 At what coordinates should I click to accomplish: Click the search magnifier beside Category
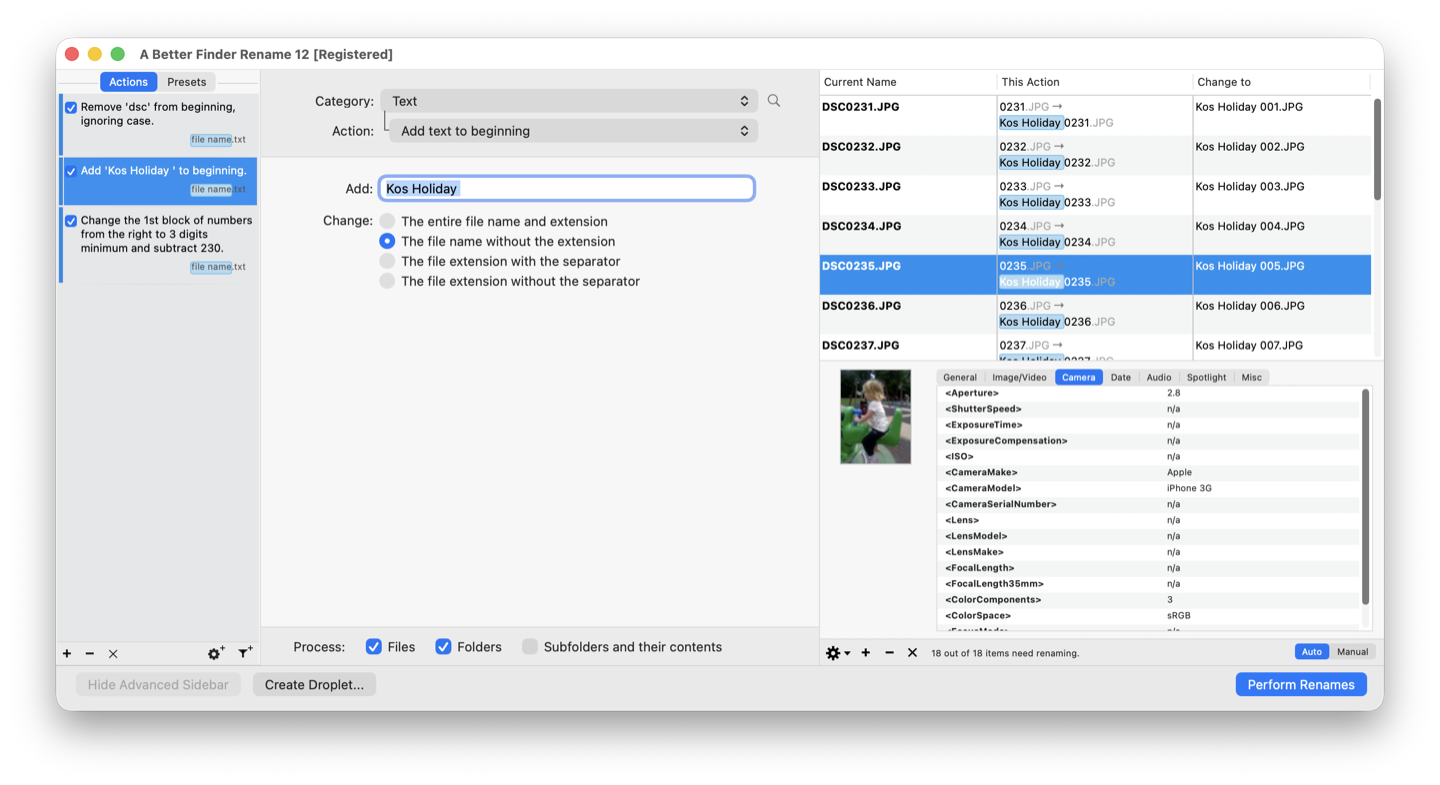774,101
